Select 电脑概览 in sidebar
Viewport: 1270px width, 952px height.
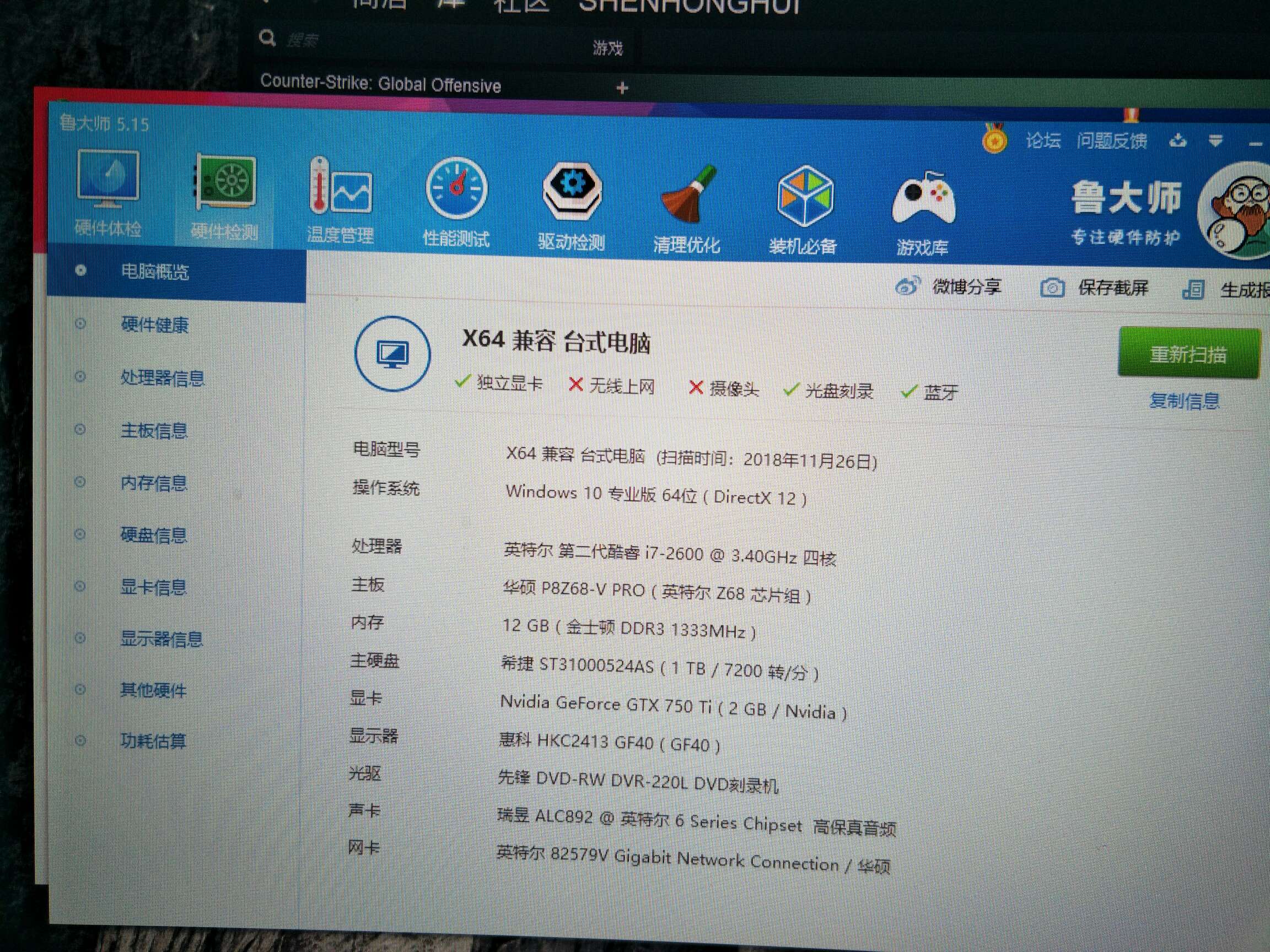[x=176, y=272]
